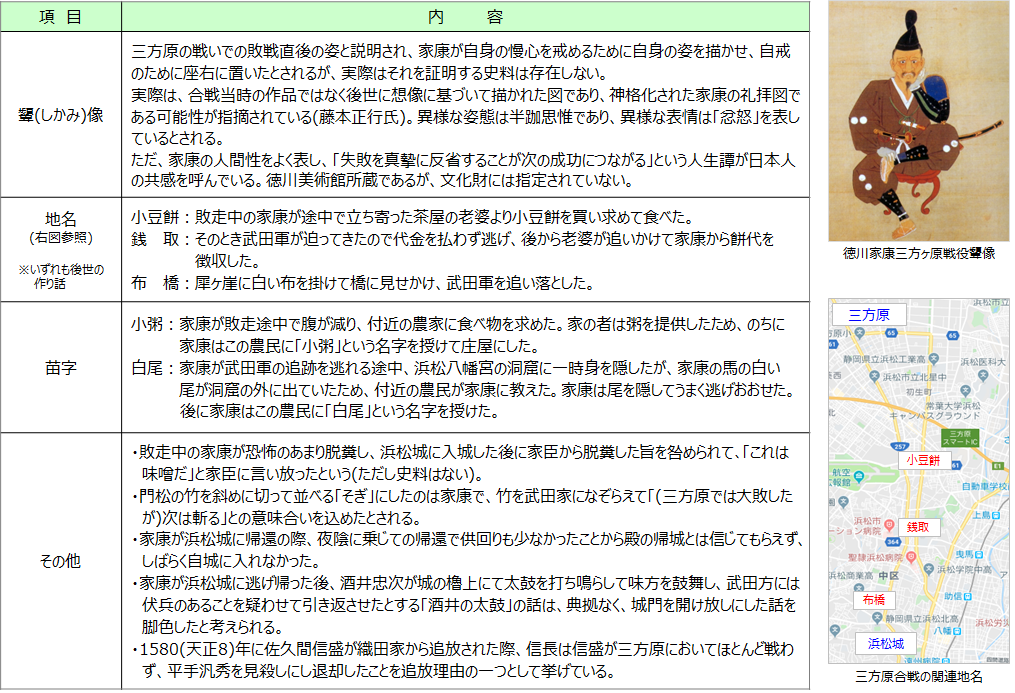Click the Tokugawa Ieyasu portrait image
Screen dimensions: 1015x693
pyautogui.click(x=919, y=120)
